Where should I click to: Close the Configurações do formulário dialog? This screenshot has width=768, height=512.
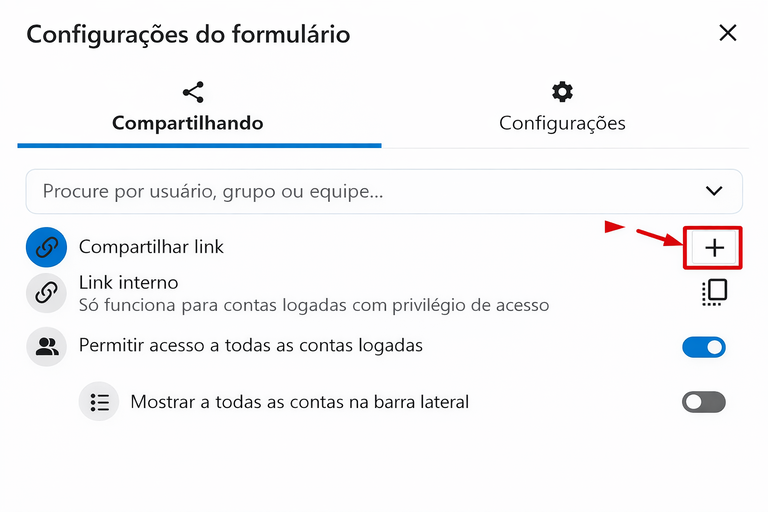coord(728,33)
